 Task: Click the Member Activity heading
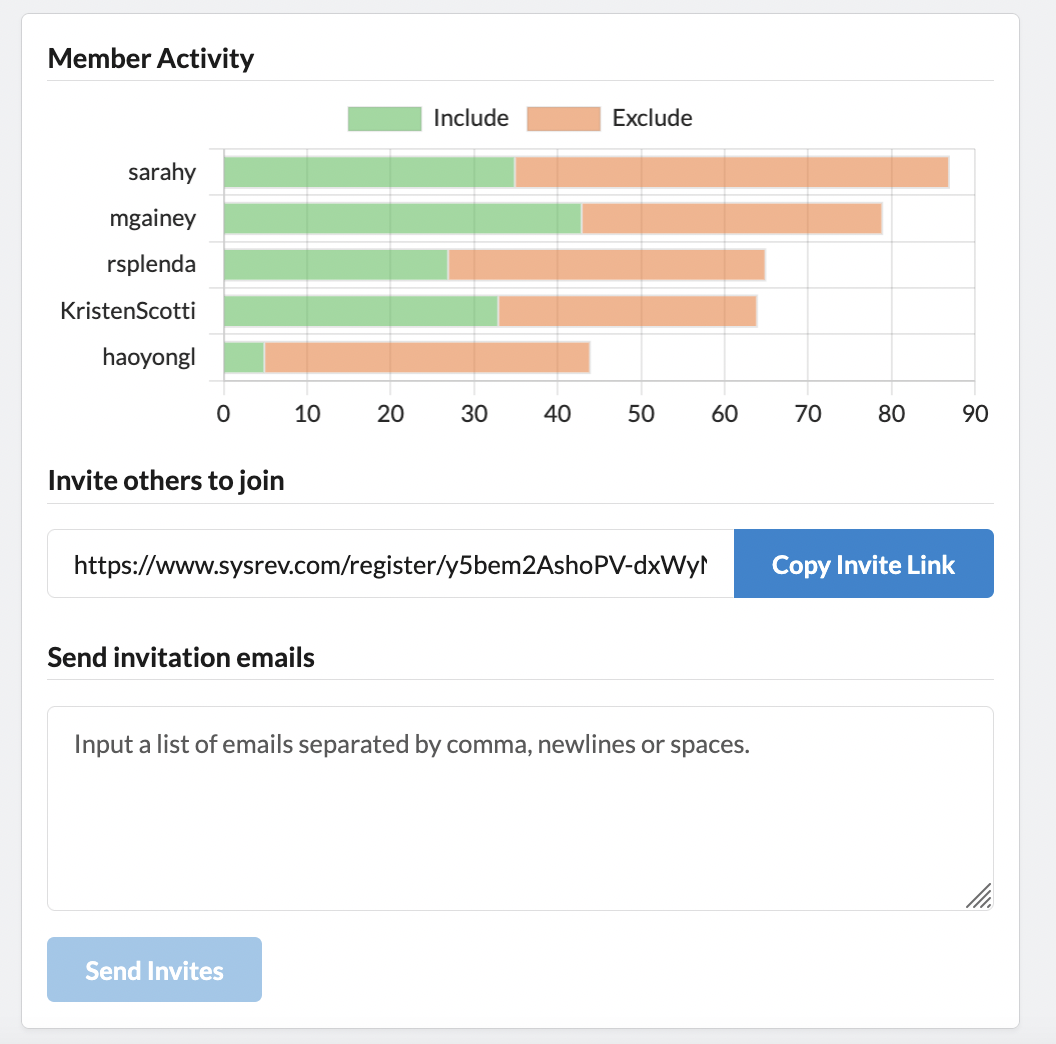click(x=151, y=59)
